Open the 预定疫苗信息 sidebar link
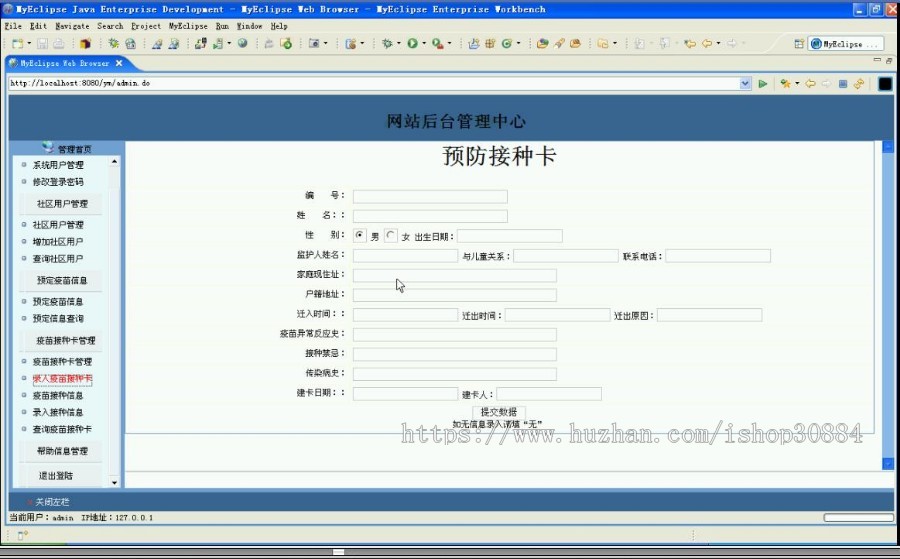The width and height of the screenshot is (900, 559). tap(57, 301)
